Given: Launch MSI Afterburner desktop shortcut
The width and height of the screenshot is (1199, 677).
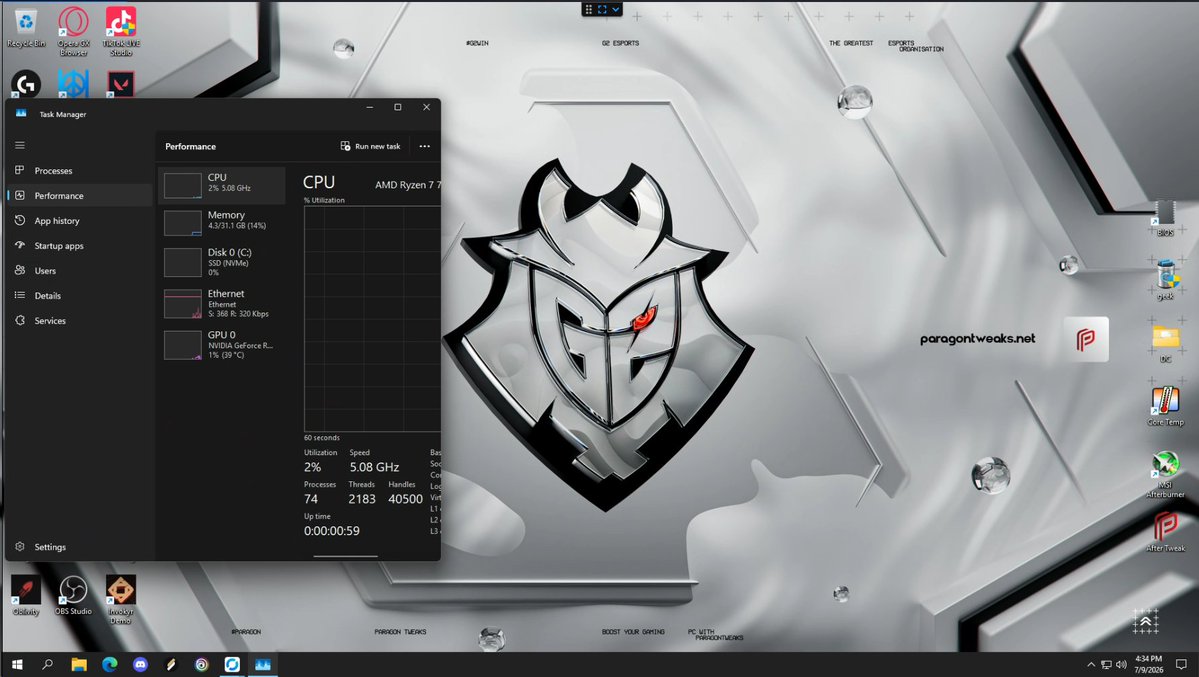Looking at the screenshot, I should (x=1165, y=474).
